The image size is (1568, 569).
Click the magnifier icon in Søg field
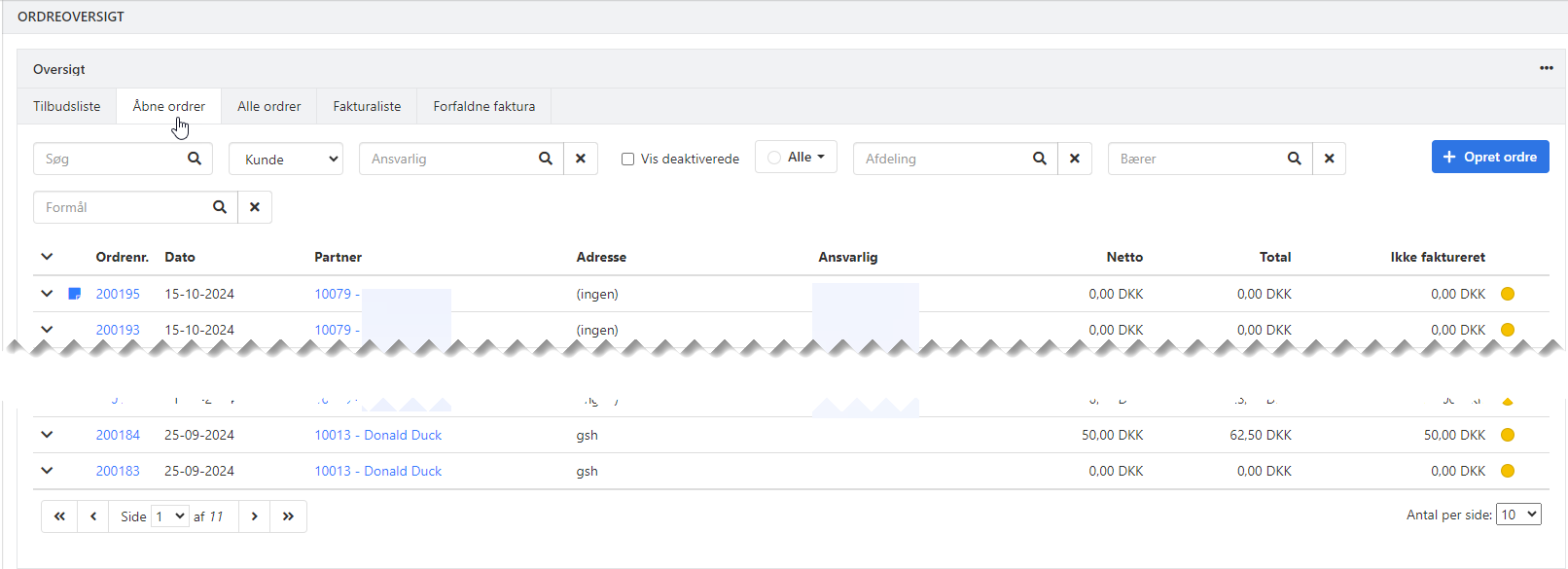coord(195,159)
